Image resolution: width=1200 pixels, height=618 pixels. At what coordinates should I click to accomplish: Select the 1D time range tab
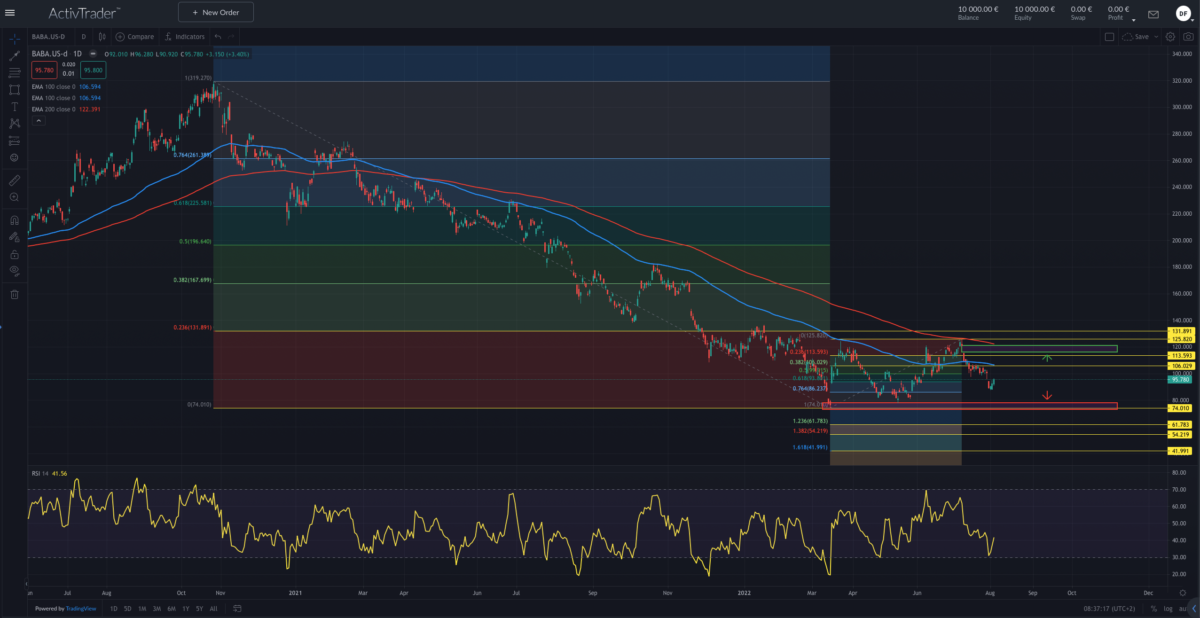tap(114, 608)
